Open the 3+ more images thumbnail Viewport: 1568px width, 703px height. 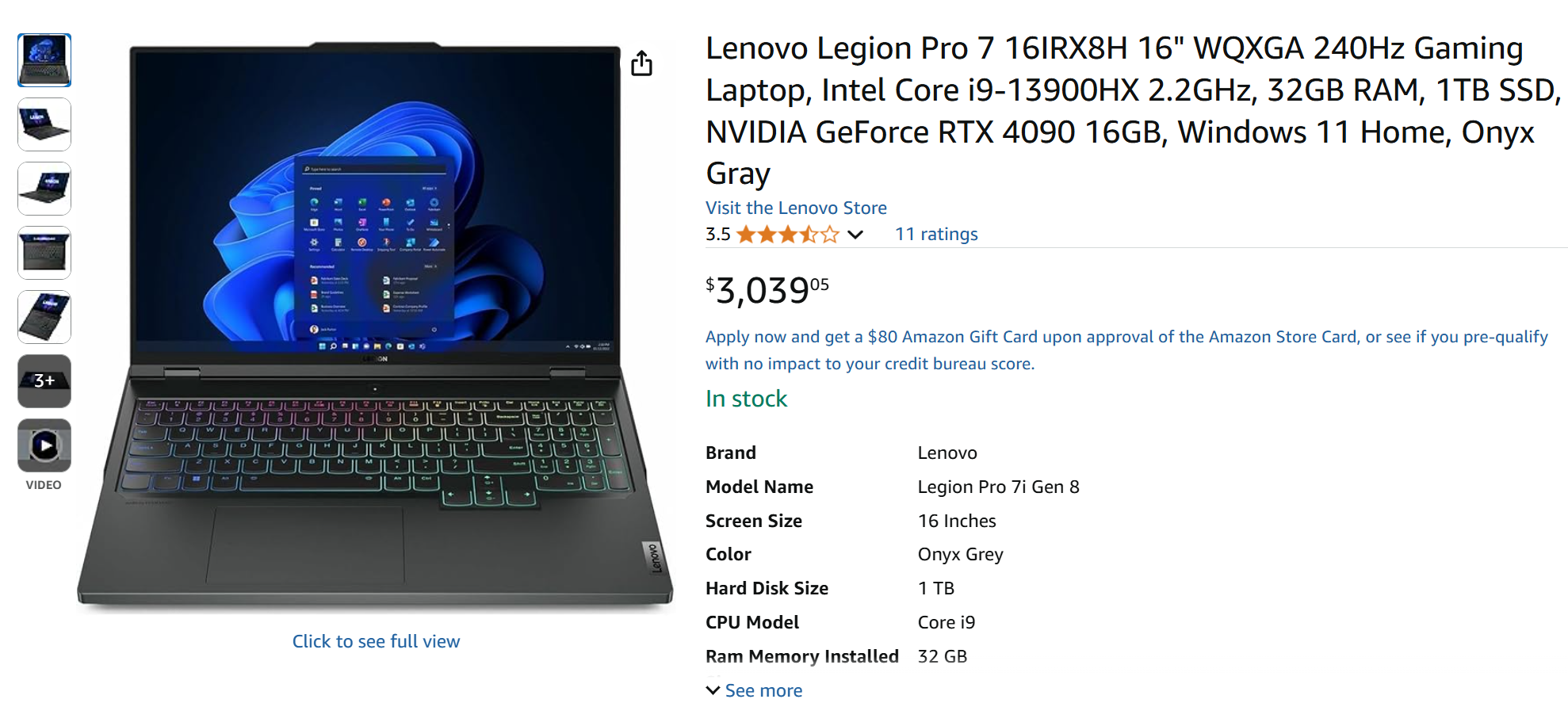click(x=44, y=381)
